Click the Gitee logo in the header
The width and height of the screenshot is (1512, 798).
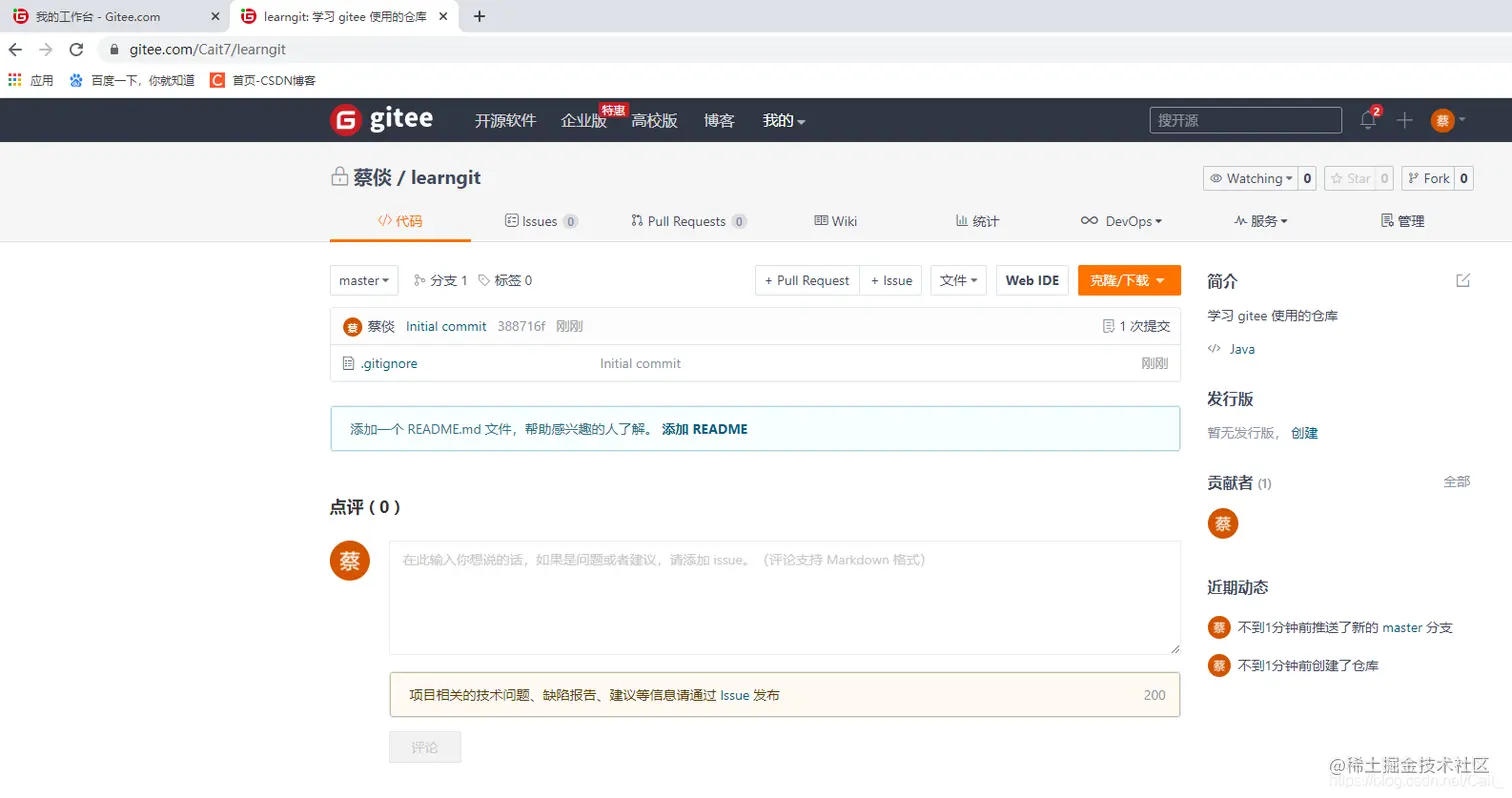coord(381,120)
